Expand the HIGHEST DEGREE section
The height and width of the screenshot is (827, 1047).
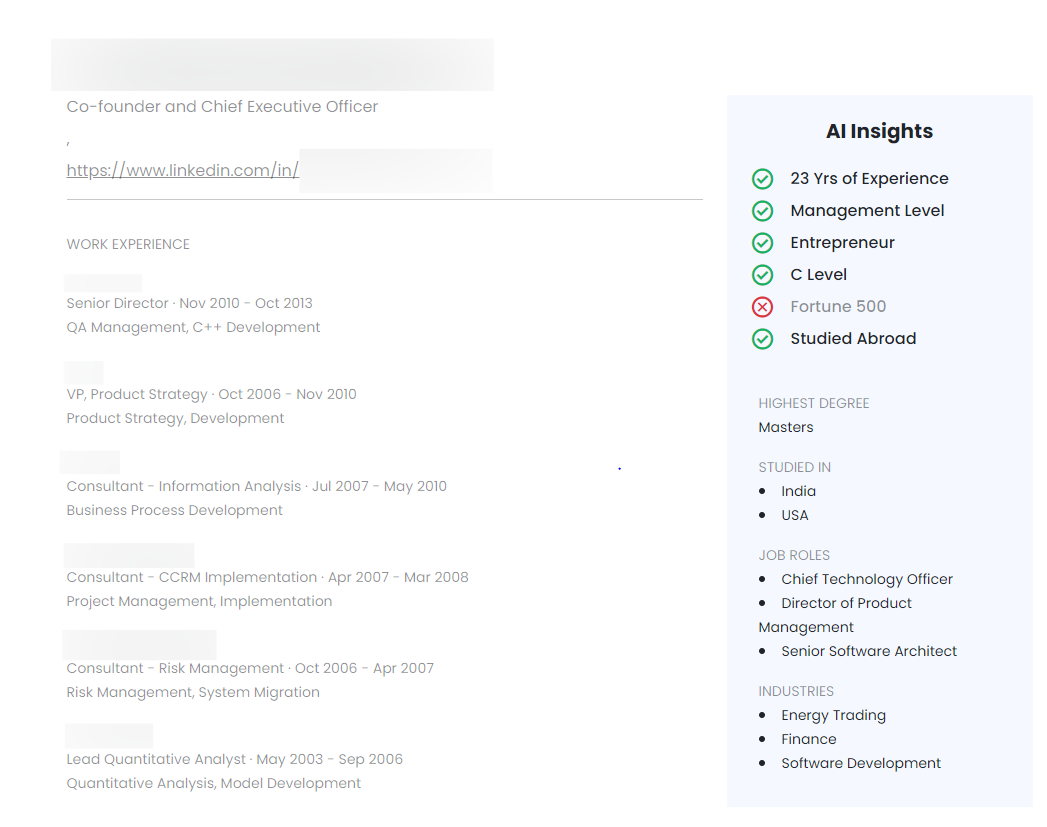813,403
